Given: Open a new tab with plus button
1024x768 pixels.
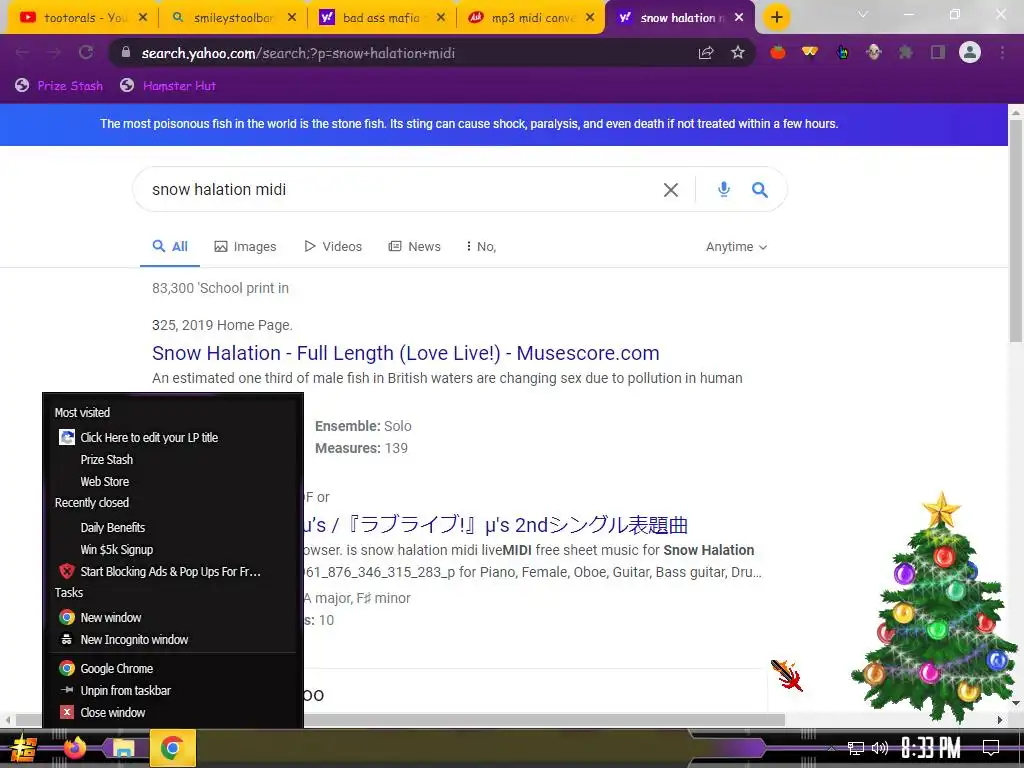Looking at the screenshot, I should coord(776,18).
